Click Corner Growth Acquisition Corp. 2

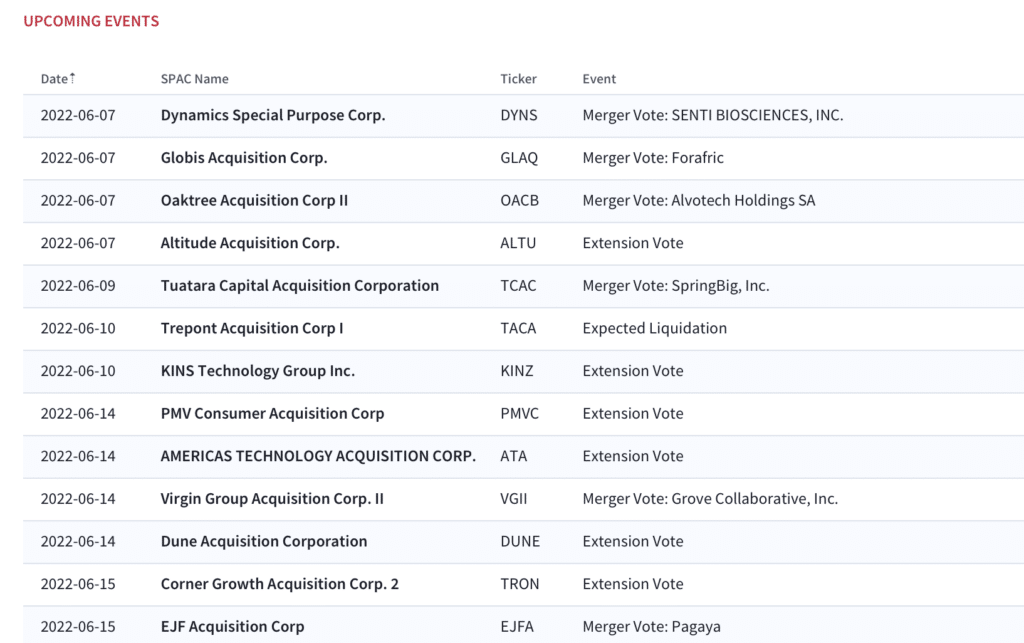280,584
